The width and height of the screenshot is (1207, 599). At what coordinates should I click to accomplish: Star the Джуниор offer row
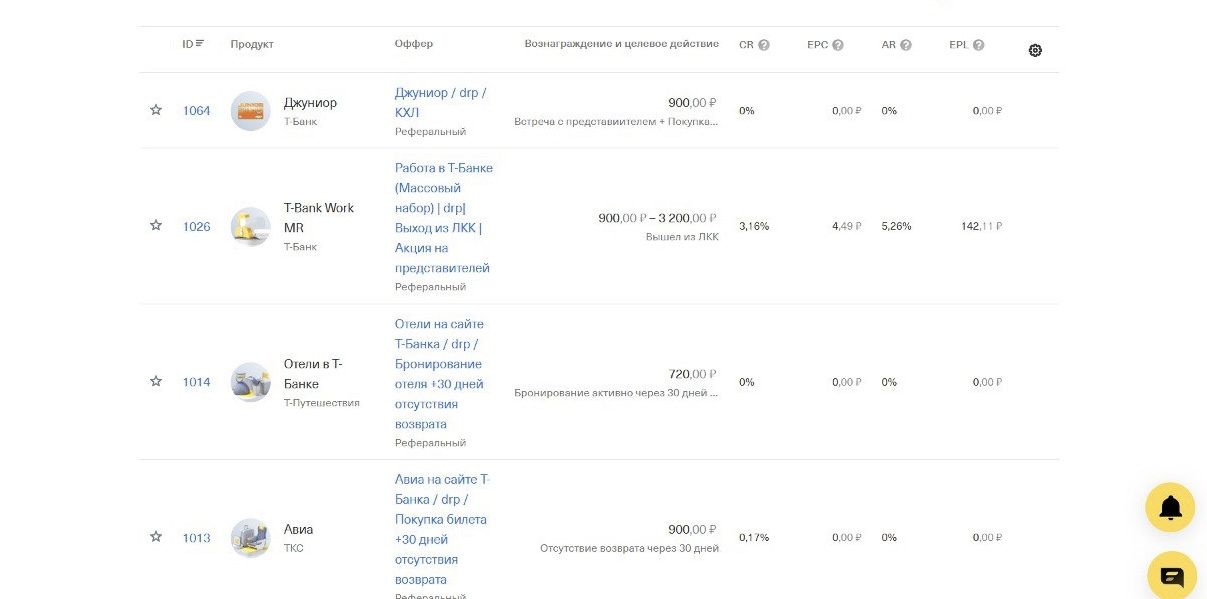coord(156,110)
